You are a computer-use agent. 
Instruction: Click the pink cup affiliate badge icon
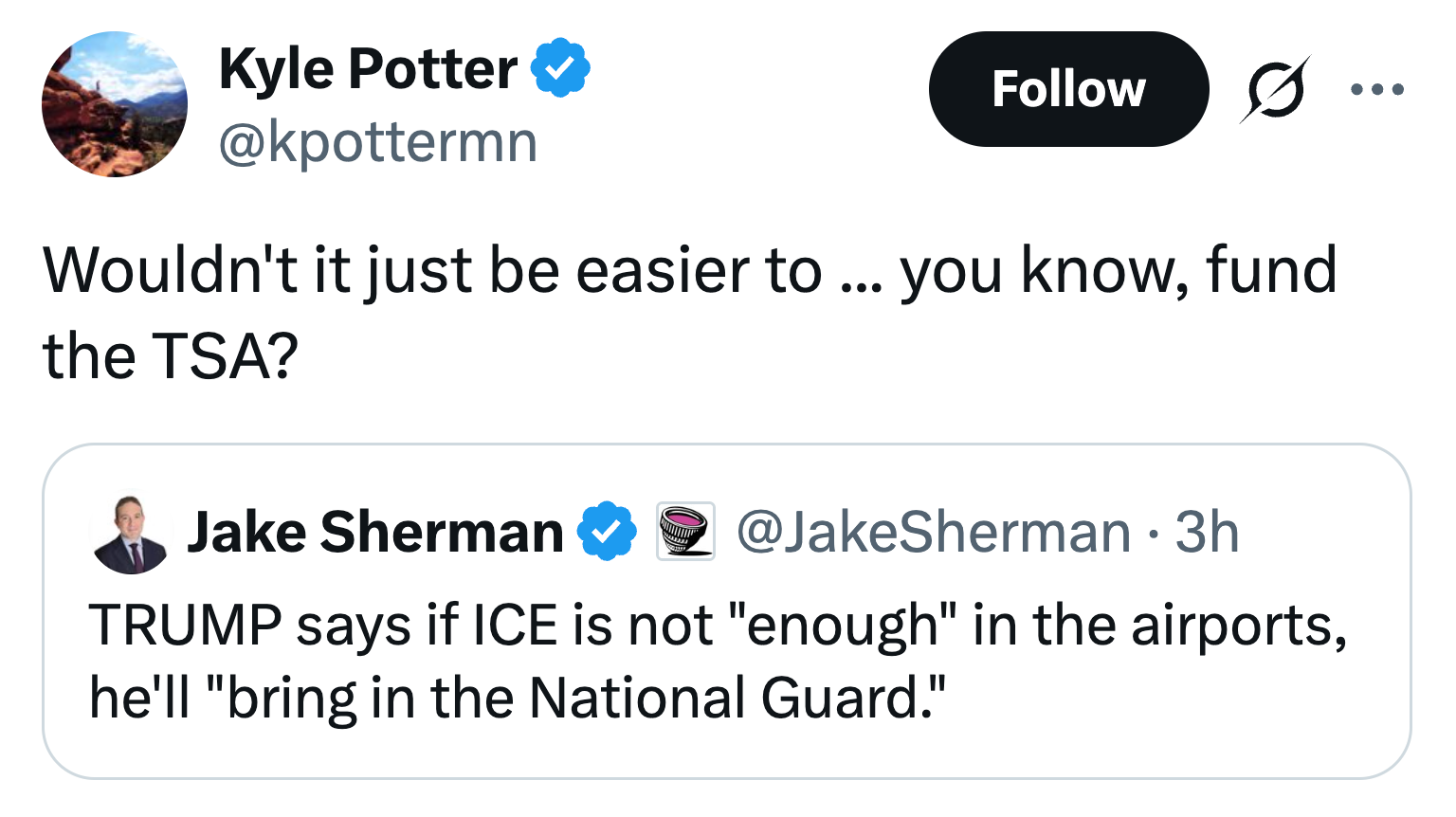[685, 532]
